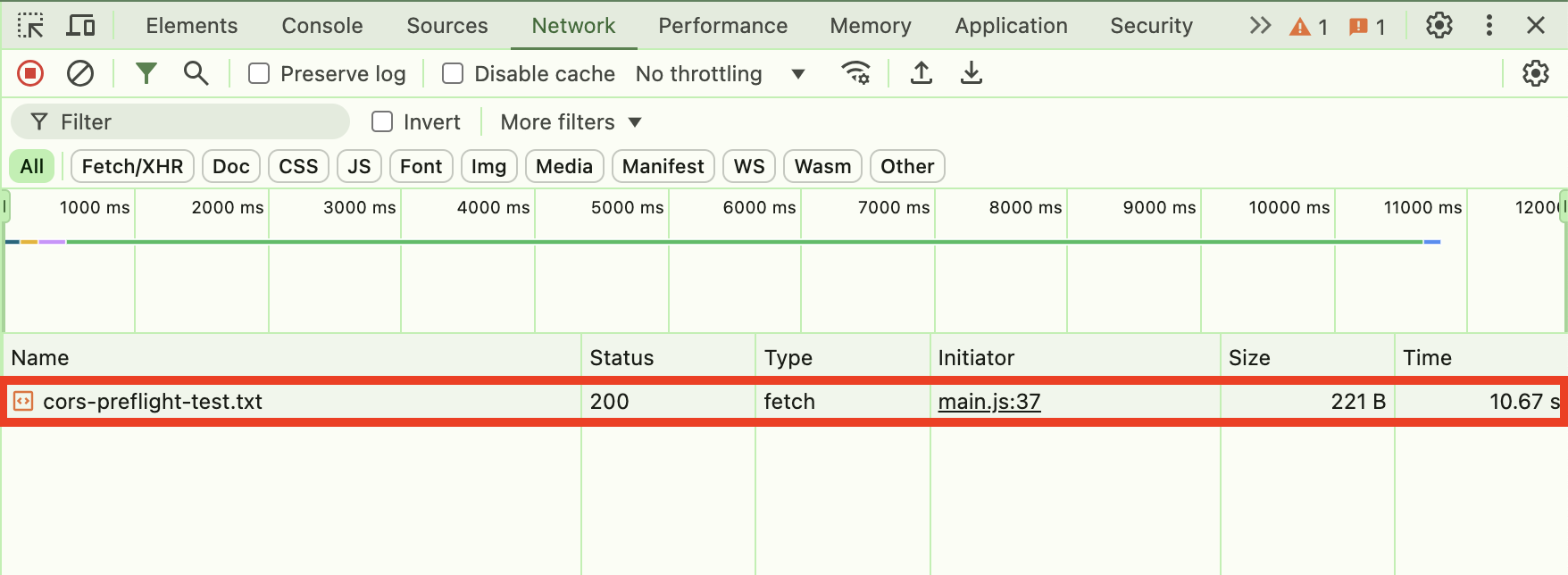
Task: Toggle the device toolbar icon
Action: 80,26
